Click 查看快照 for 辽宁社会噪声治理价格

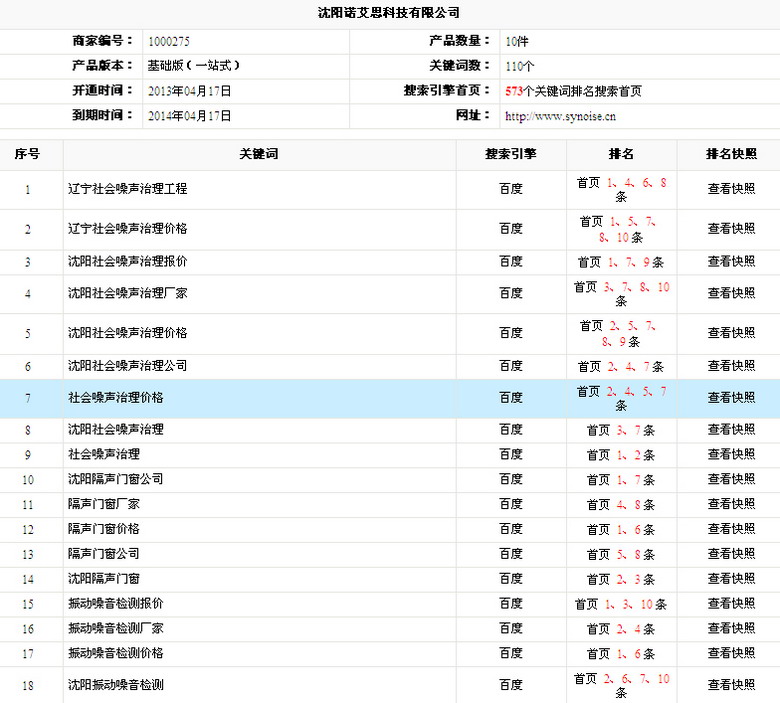731,229
